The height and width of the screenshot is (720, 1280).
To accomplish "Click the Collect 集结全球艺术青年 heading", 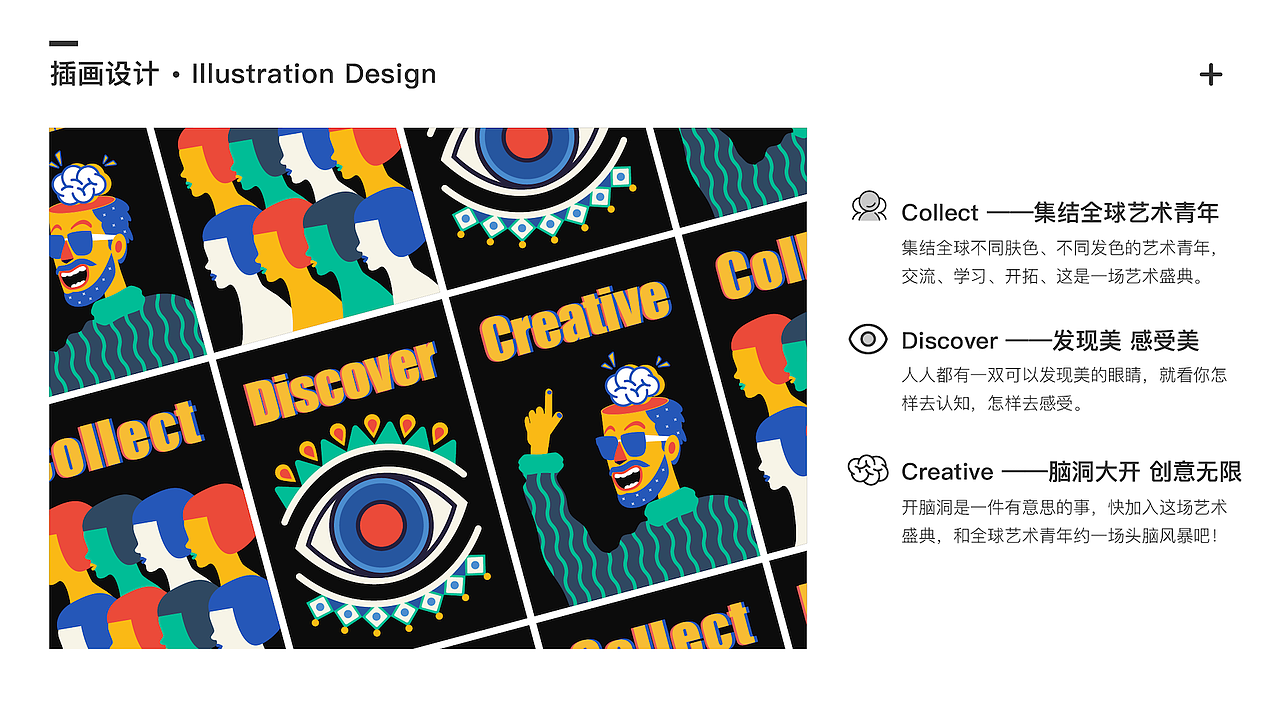I will [x=1060, y=212].
